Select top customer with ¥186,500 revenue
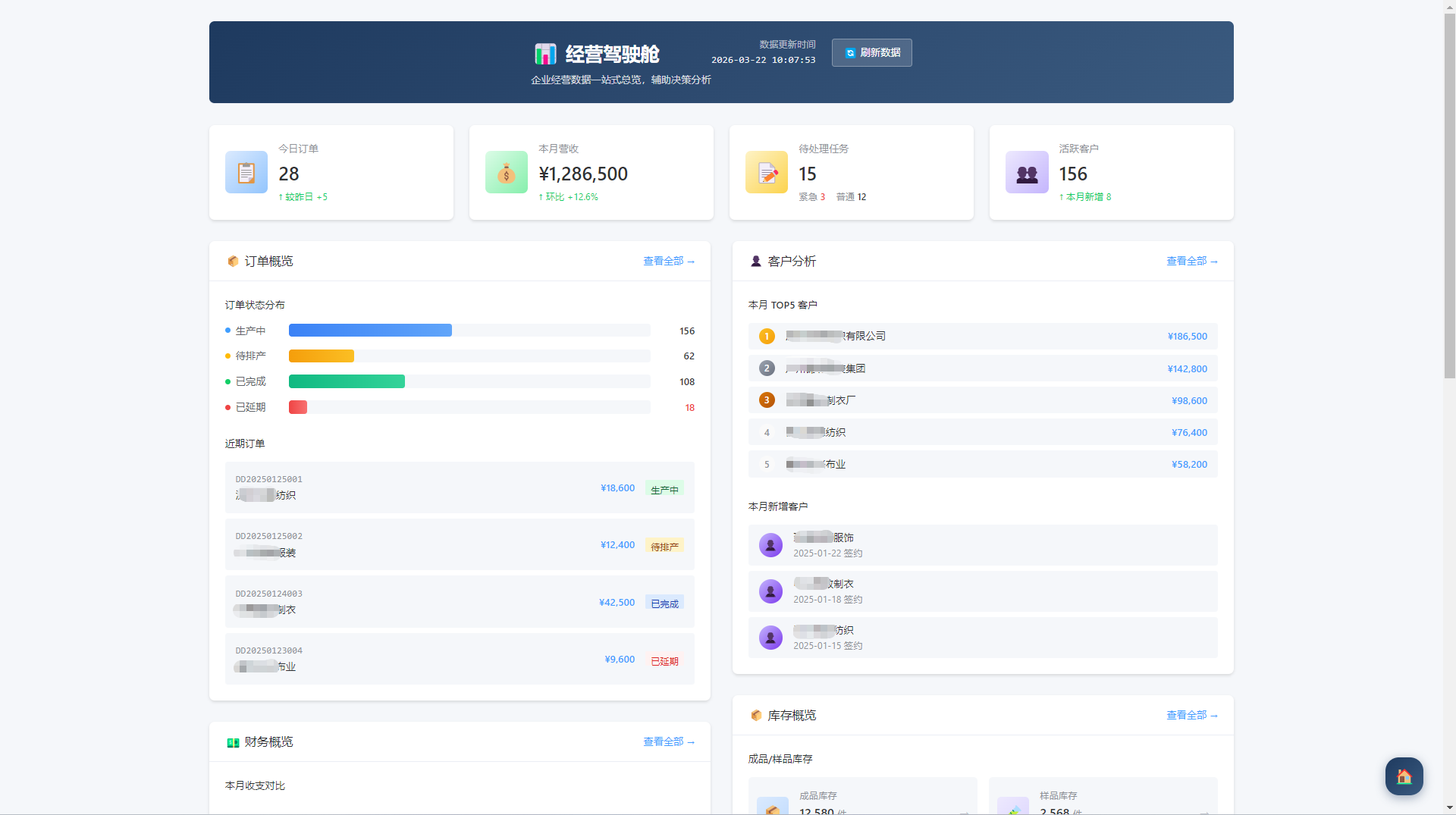This screenshot has height=815, width=1456. coord(983,337)
